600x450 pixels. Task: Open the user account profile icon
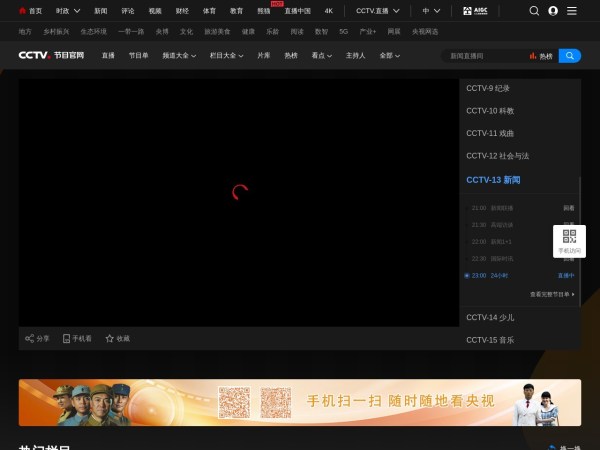tap(553, 11)
